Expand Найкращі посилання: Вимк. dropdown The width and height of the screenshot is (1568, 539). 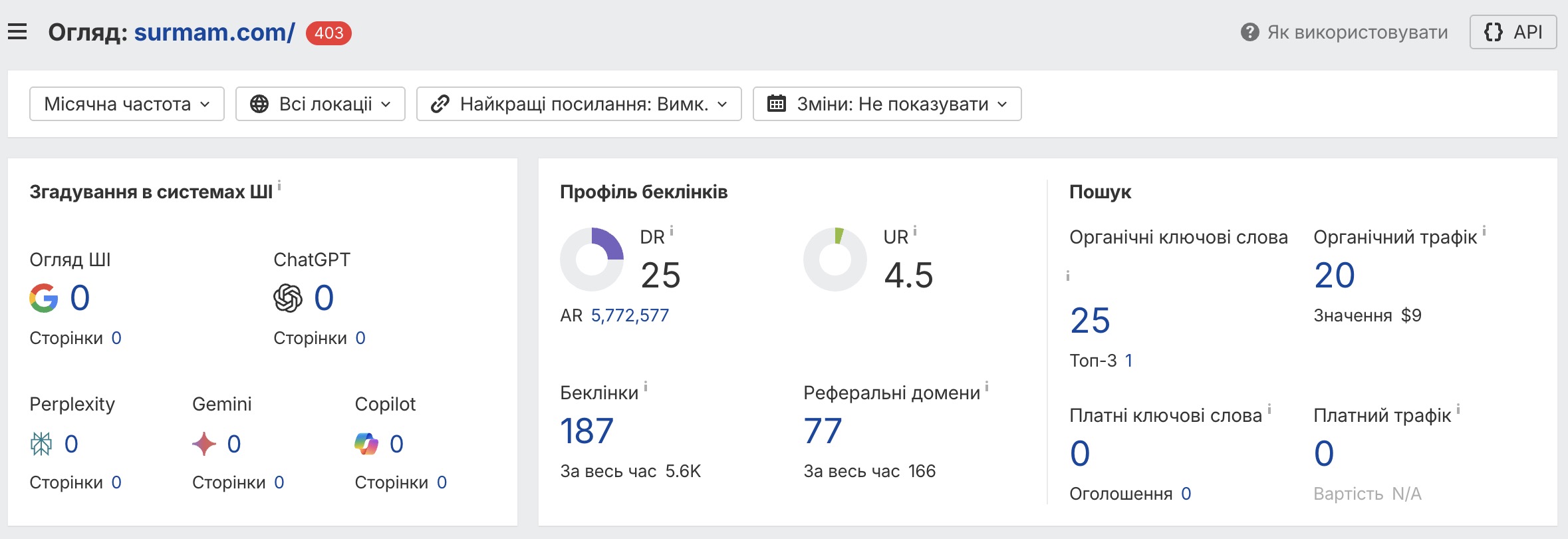tap(579, 104)
